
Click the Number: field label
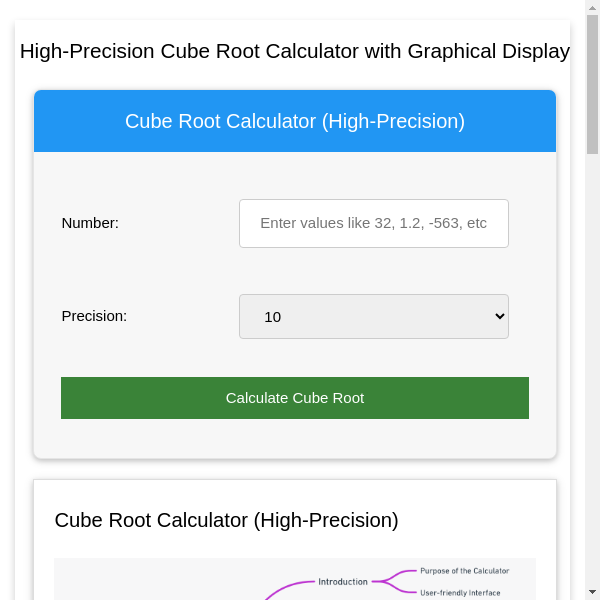tap(90, 223)
